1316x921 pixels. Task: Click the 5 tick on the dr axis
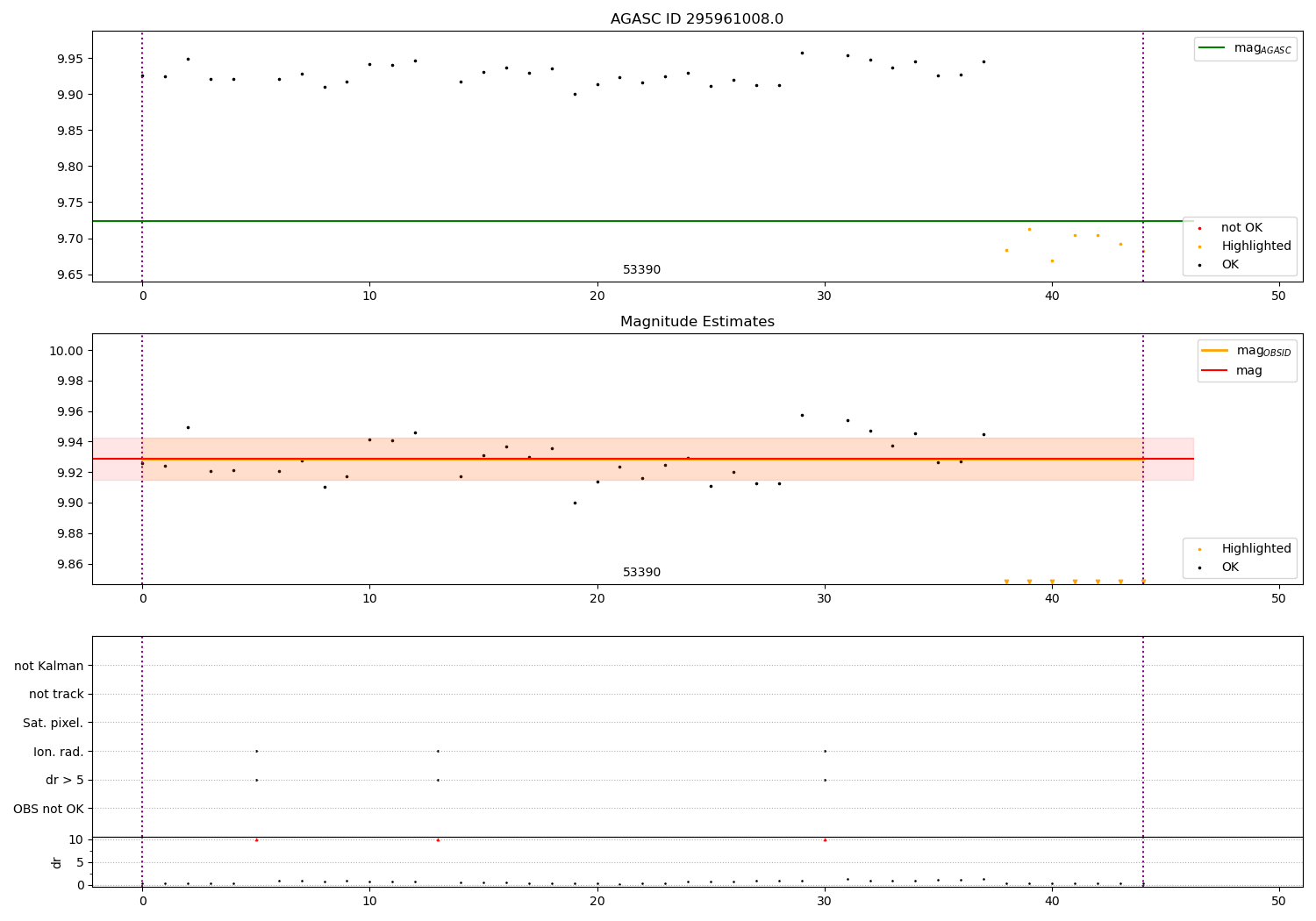pyautogui.click(x=80, y=862)
